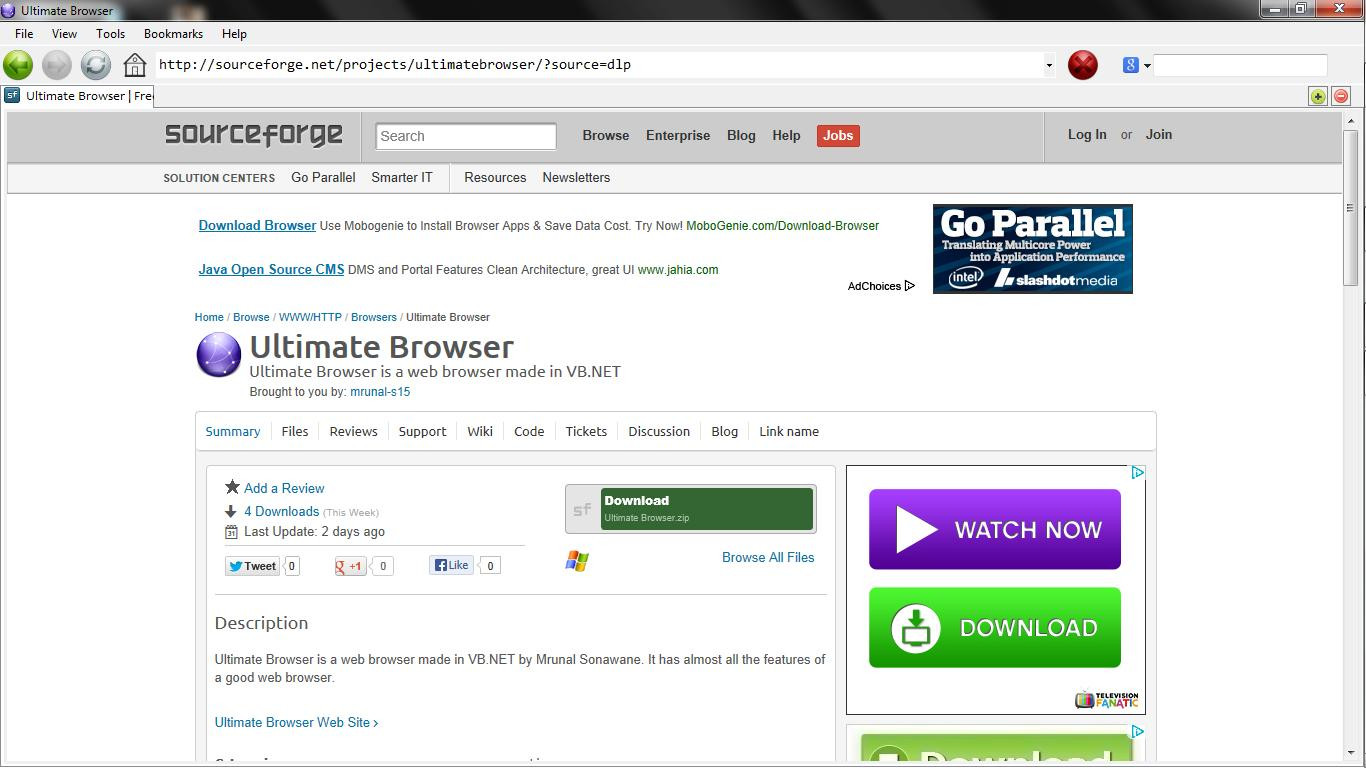Viewport: 1366px width, 768px height.
Task: Click the Ultimate Browser title bar app icon
Action: [x=8, y=10]
